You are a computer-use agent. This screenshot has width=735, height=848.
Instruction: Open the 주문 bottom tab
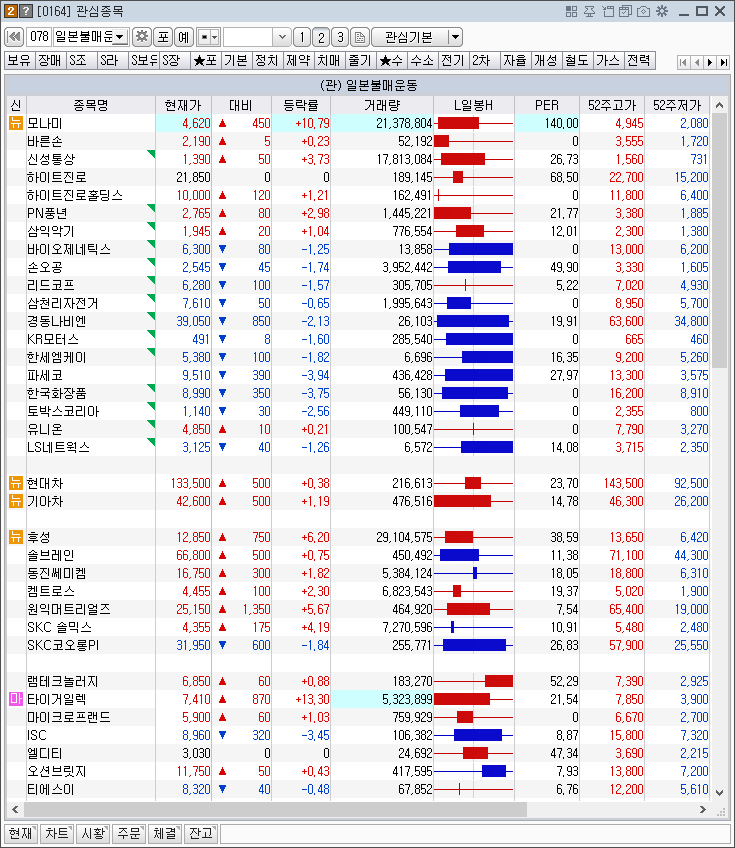(129, 833)
